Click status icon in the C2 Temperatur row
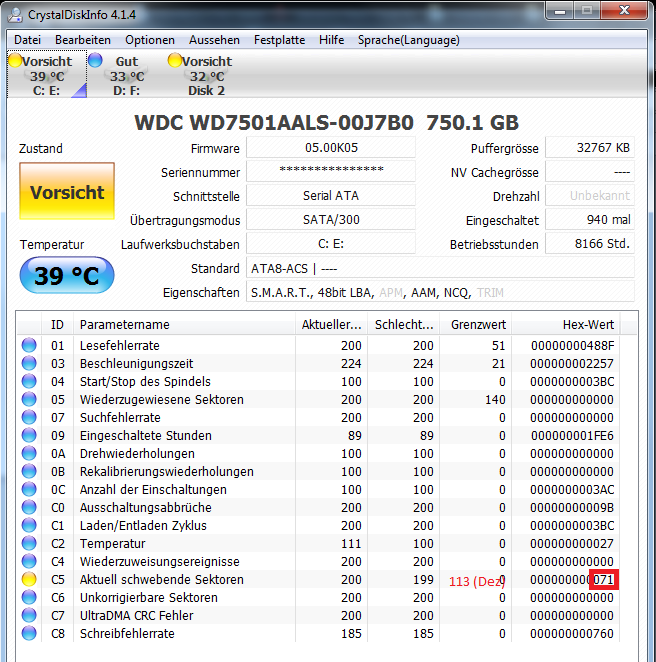Screen dimensions: 656x662 pyautogui.click(x=29, y=543)
